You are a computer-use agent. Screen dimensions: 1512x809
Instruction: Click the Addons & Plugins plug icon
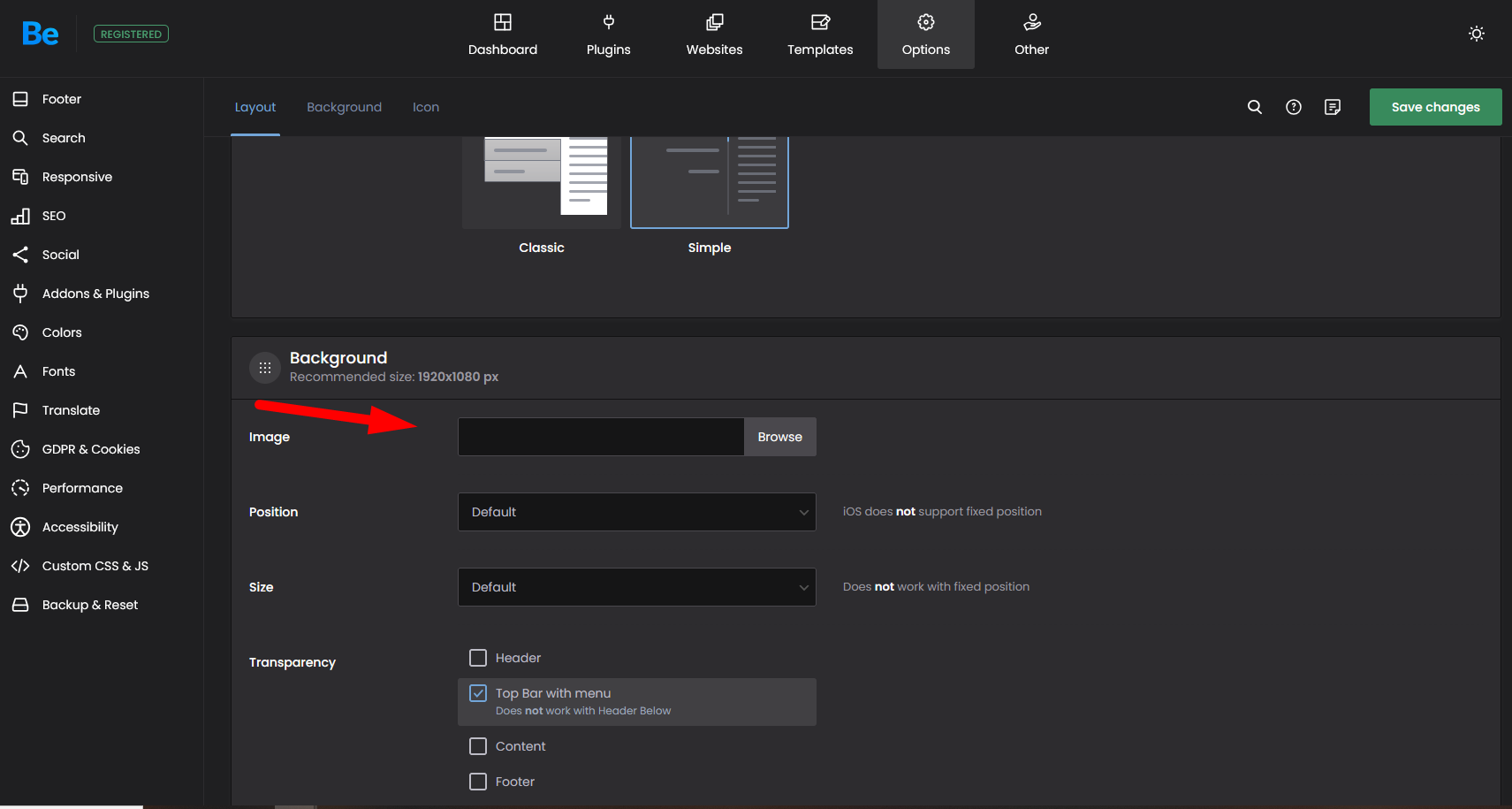(20, 294)
